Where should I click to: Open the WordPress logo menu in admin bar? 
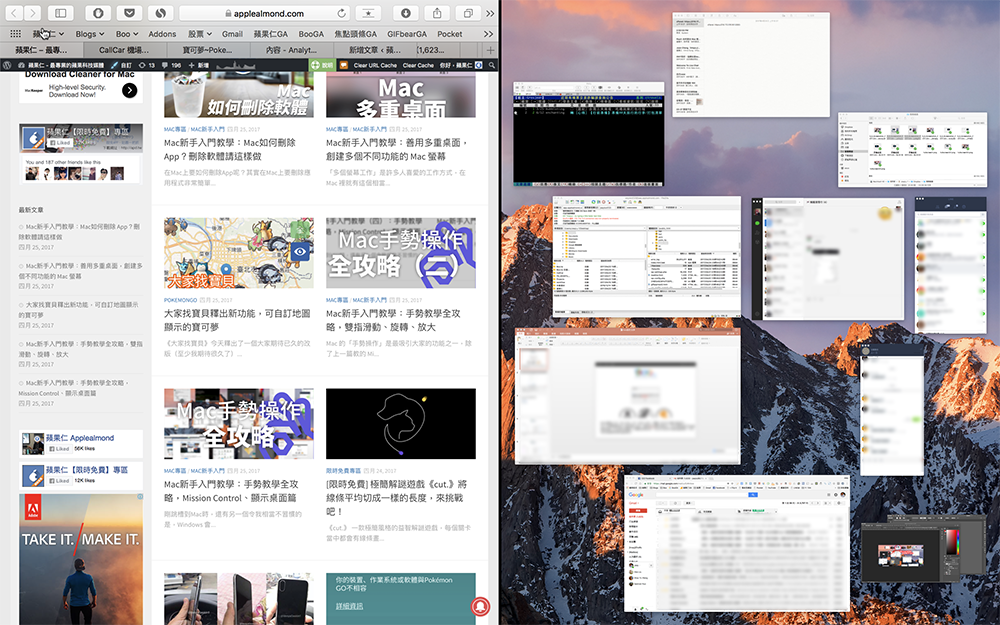click(x=7, y=65)
